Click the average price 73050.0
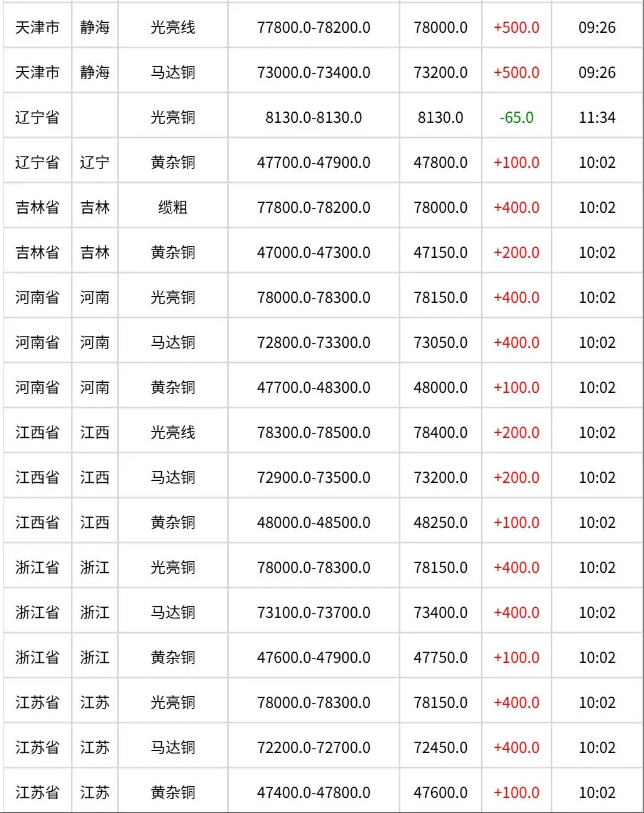This screenshot has height=813, width=644. [x=440, y=343]
